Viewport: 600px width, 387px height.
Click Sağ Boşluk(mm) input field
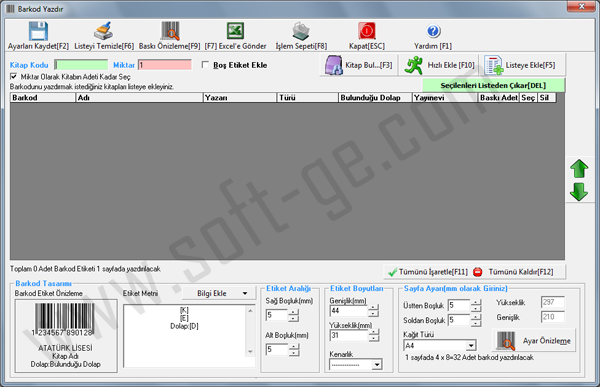point(277,315)
